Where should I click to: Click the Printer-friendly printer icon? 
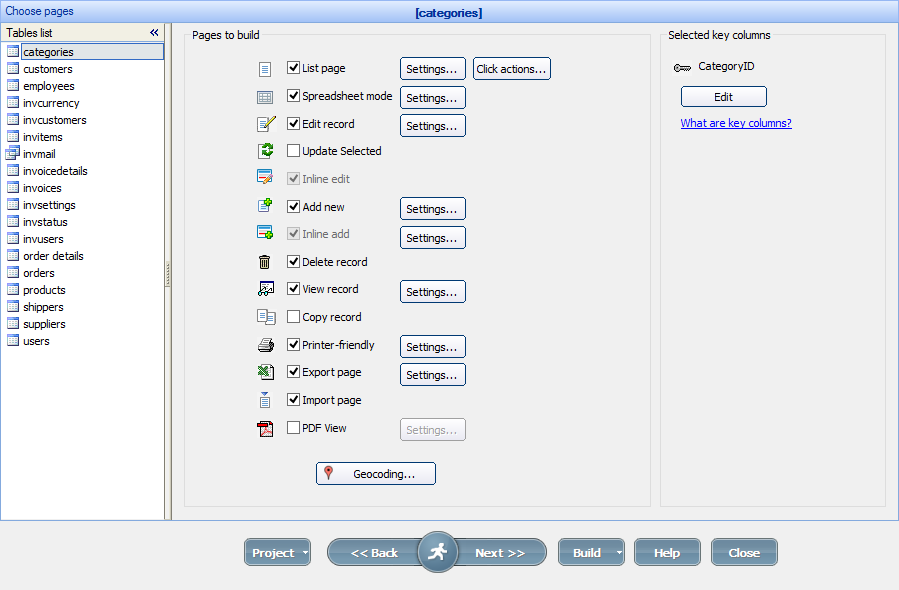point(265,345)
